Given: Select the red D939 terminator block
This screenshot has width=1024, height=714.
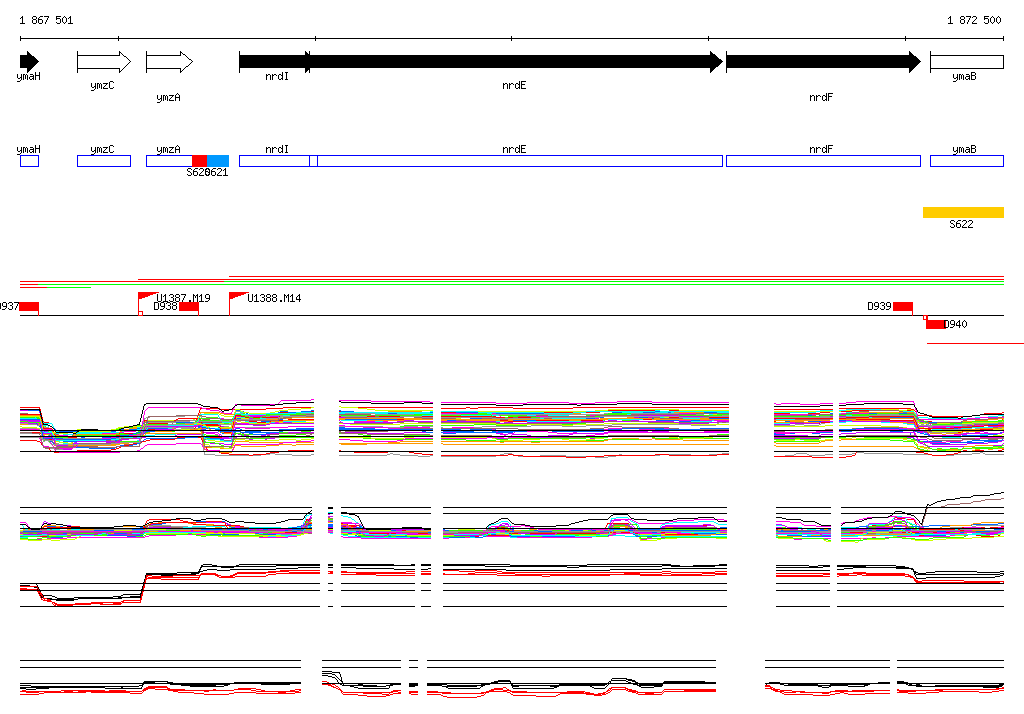Looking at the screenshot, I should click(x=903, y=307).
